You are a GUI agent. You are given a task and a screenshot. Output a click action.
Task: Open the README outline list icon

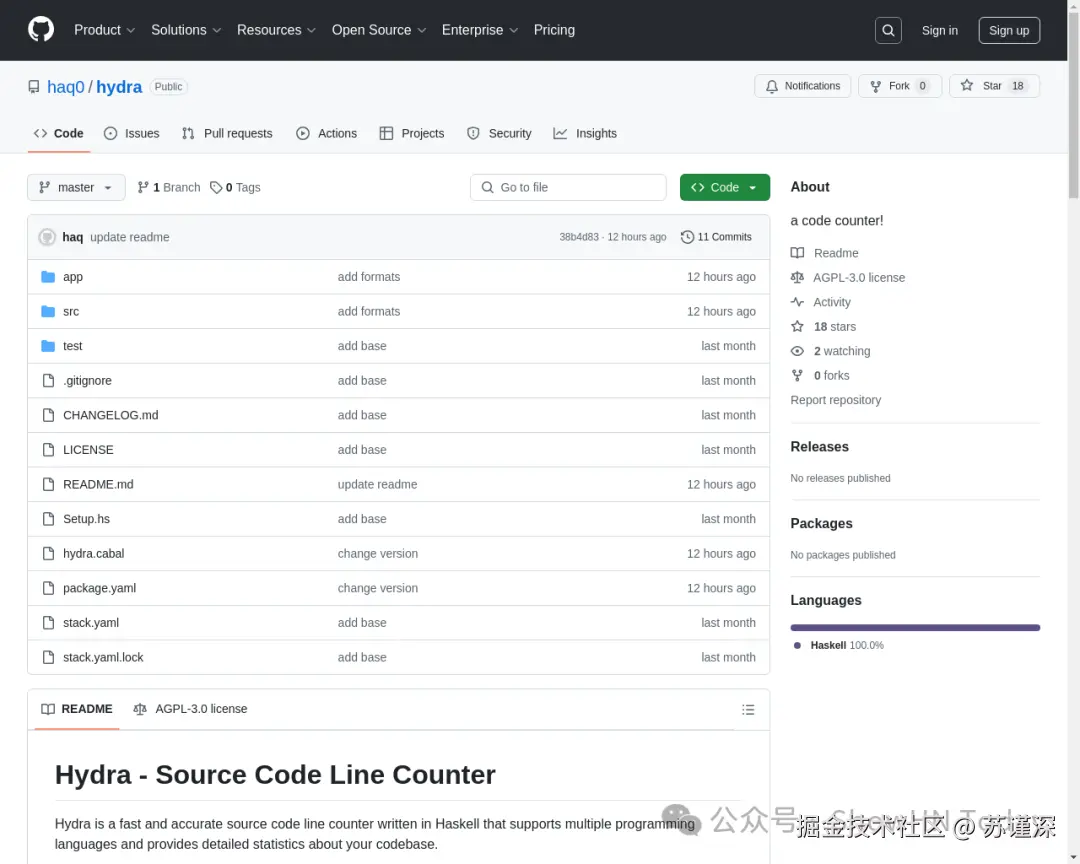click(x=748, y=710)
